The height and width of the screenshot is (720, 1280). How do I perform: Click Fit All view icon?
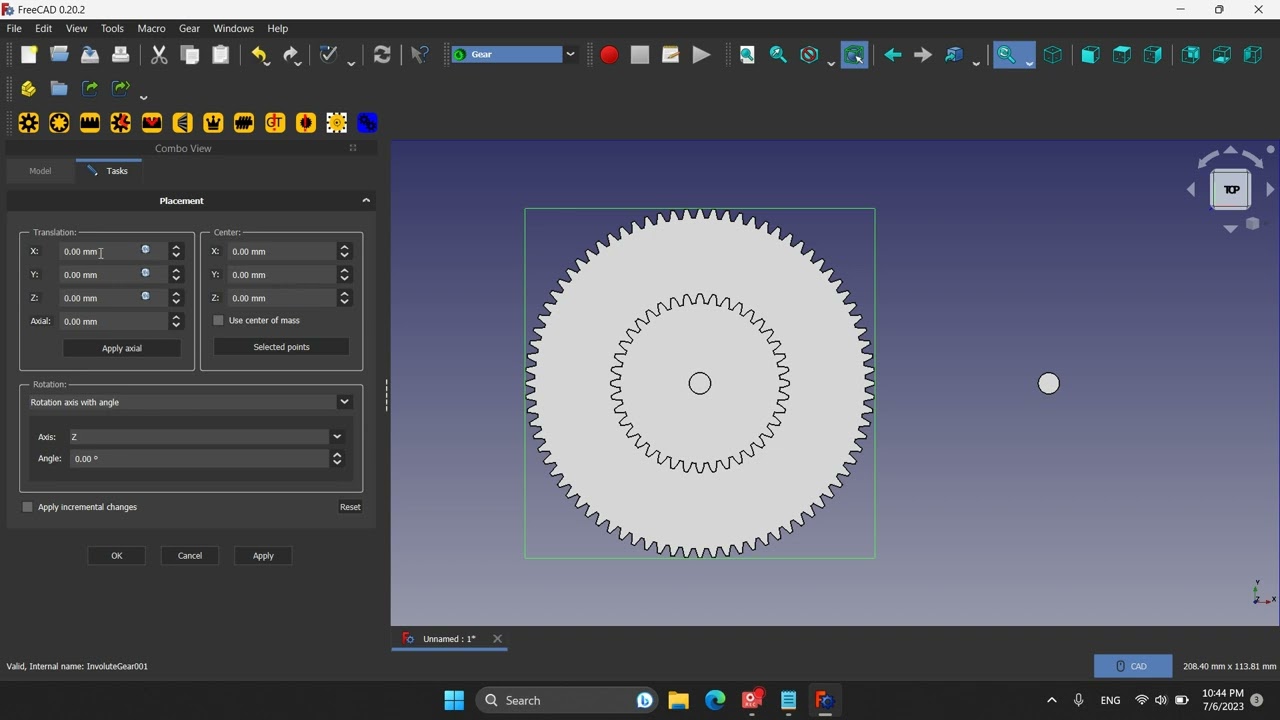pyautogui.click(x=747, y=55)
